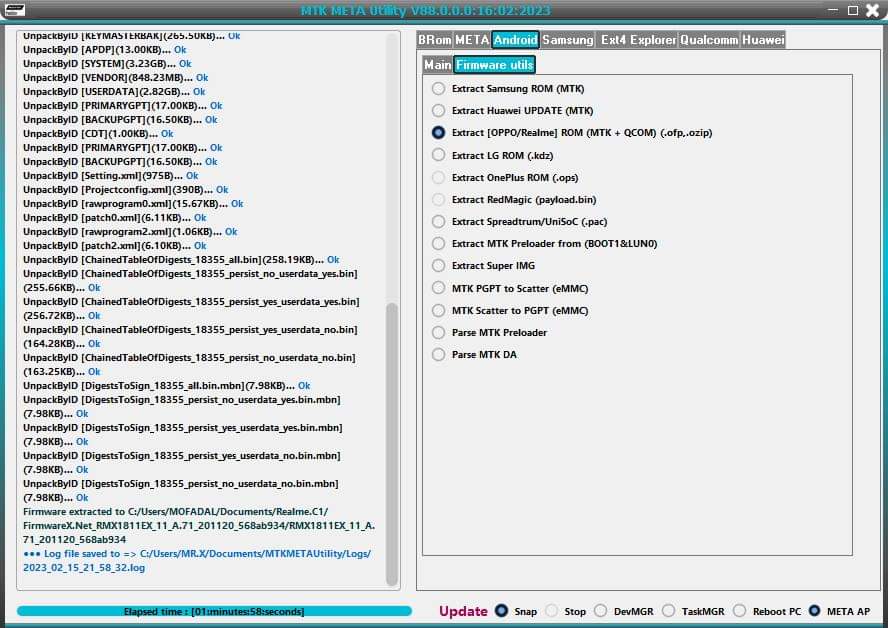Click the UnpackByID [SYSTEM](3.23GB) log line

tap(107, 63)
